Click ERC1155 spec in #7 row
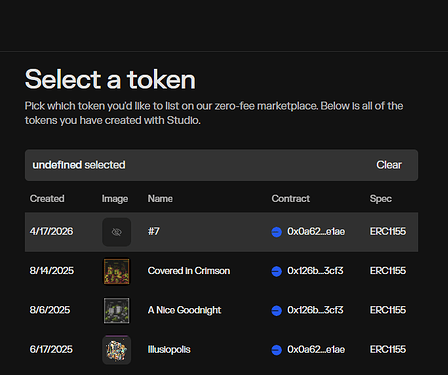Screen dimensions: 448x375 click(388, 232)
